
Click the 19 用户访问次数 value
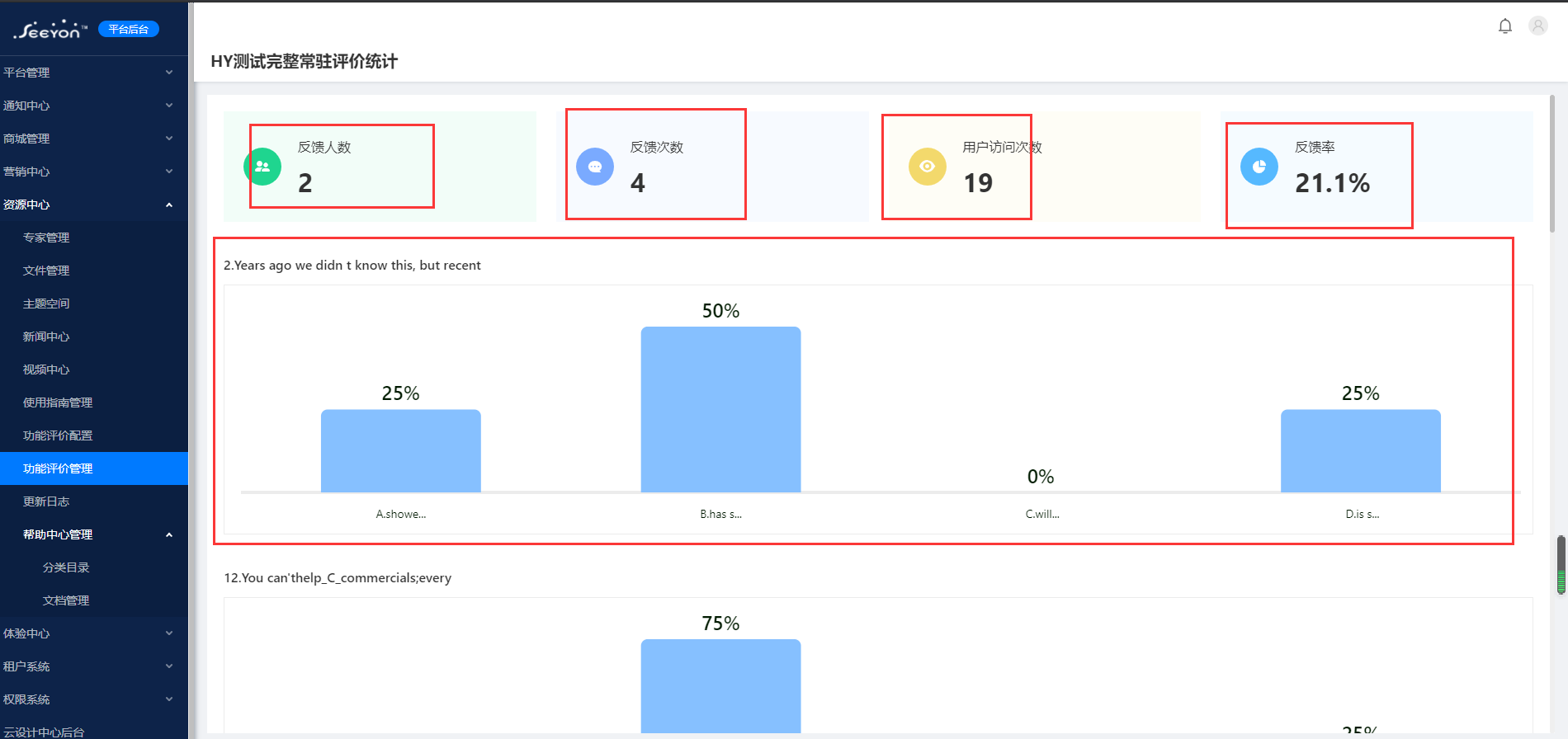coord(978,183)
